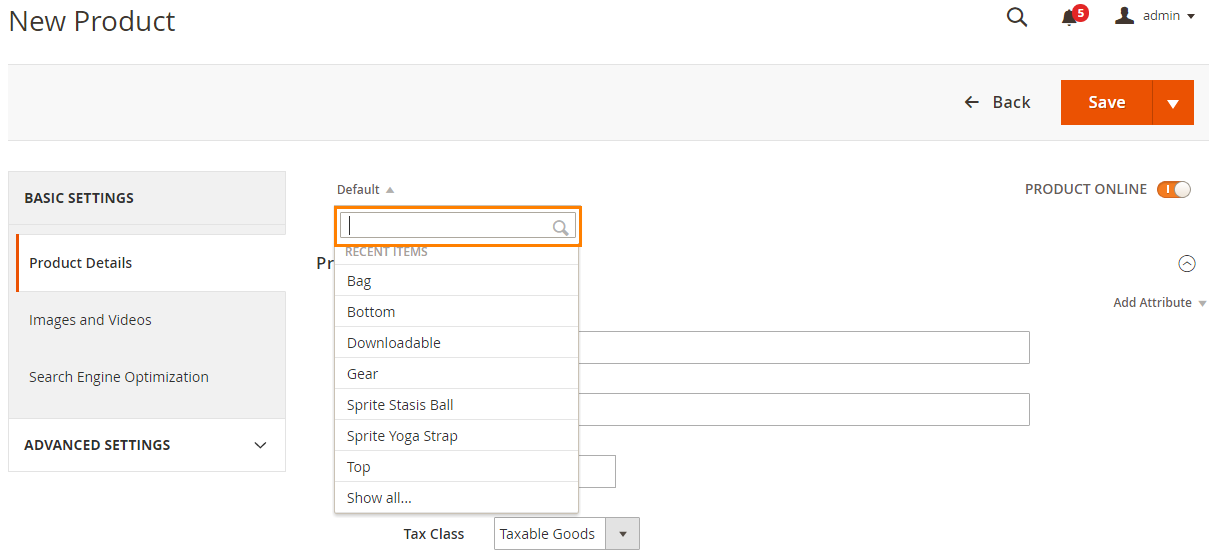
Task: Click the search magnifier icon in header
Action: click(1017, 17)
